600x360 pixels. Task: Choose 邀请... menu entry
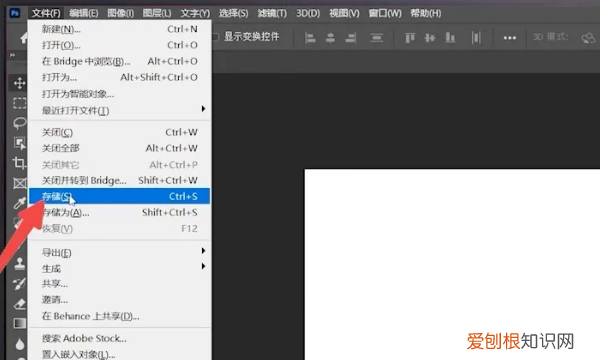120,300
